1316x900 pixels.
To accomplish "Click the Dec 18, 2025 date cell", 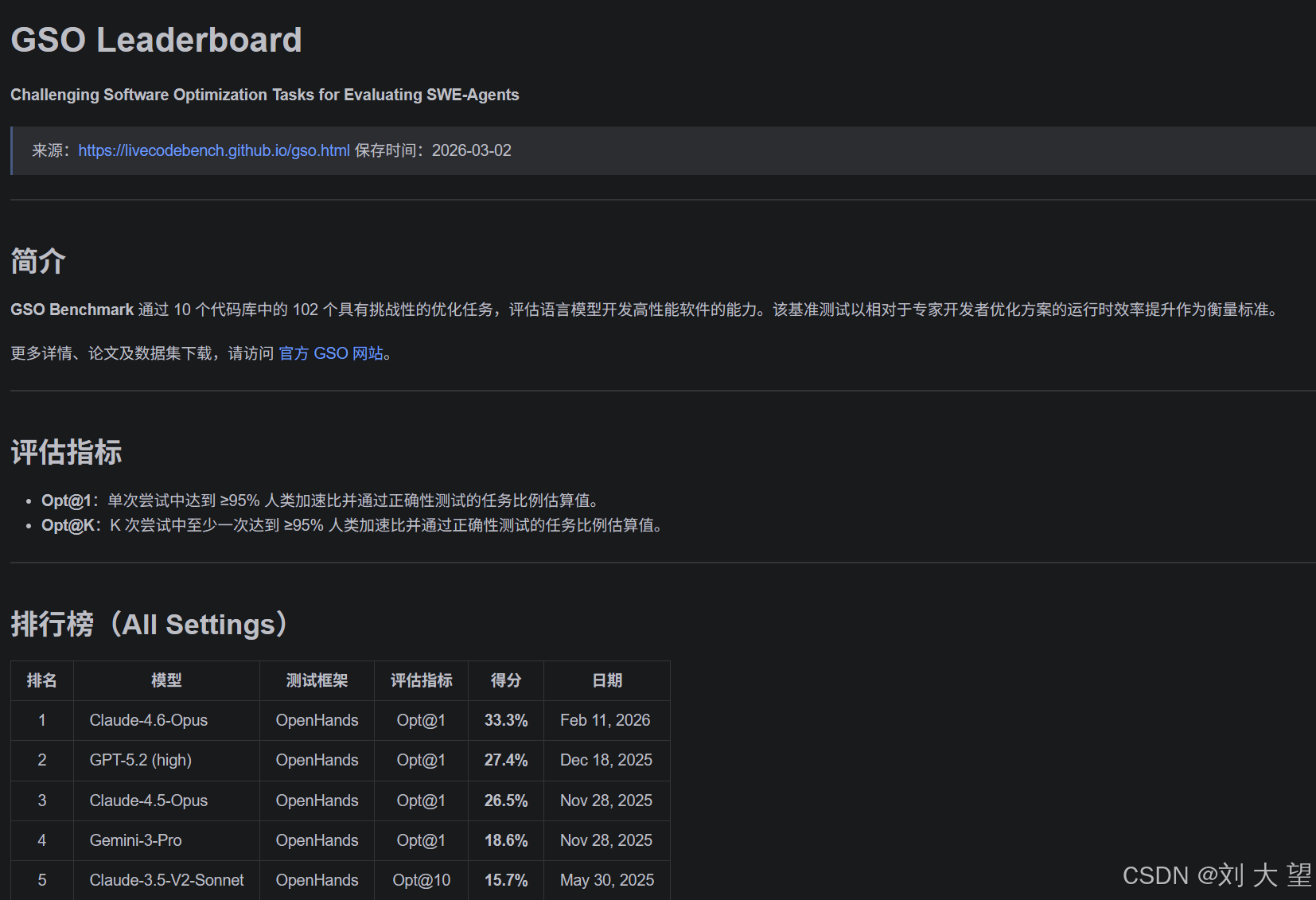I will (607, 761).
